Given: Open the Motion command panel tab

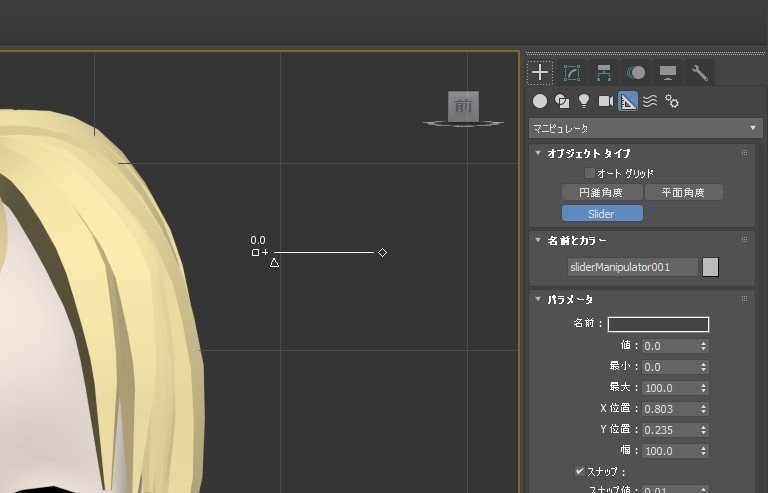Looking at the screenshot, I should point(636,73).
